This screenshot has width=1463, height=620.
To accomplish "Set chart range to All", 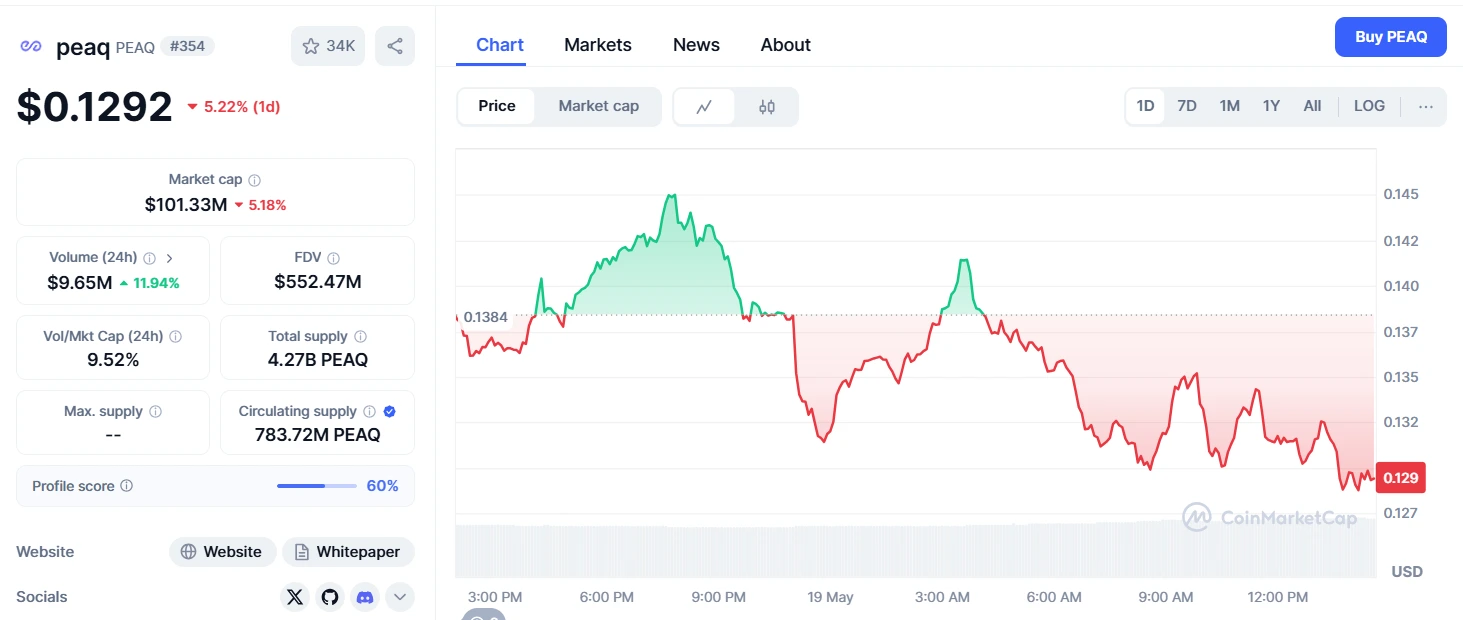I will click(x=1312, y=106).
